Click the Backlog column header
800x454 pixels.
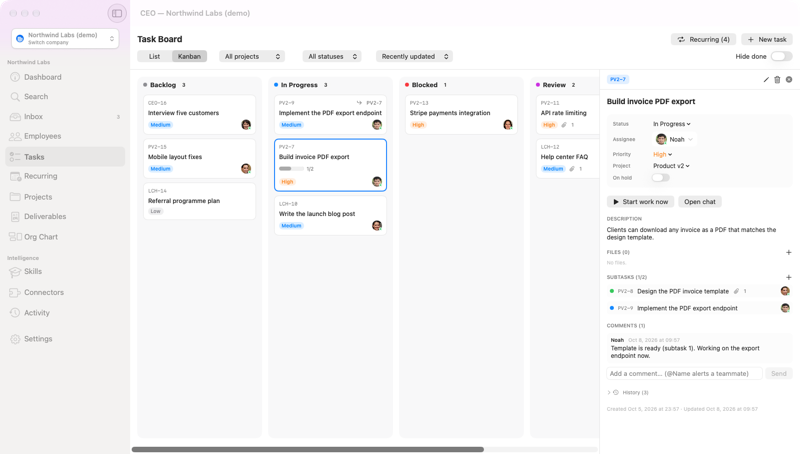[164, 85]
